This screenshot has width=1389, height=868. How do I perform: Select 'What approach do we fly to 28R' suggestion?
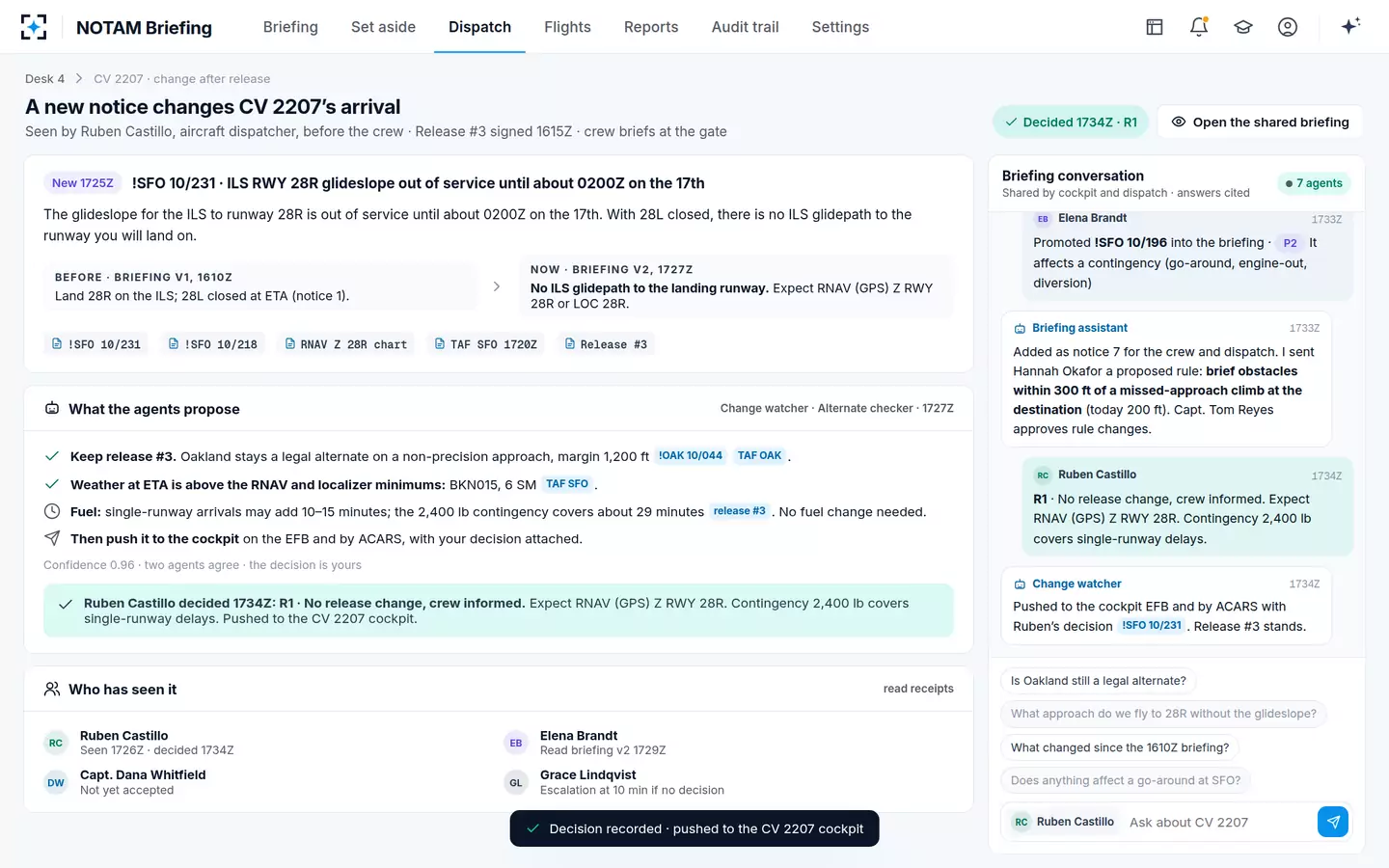tap(1163, 714)
